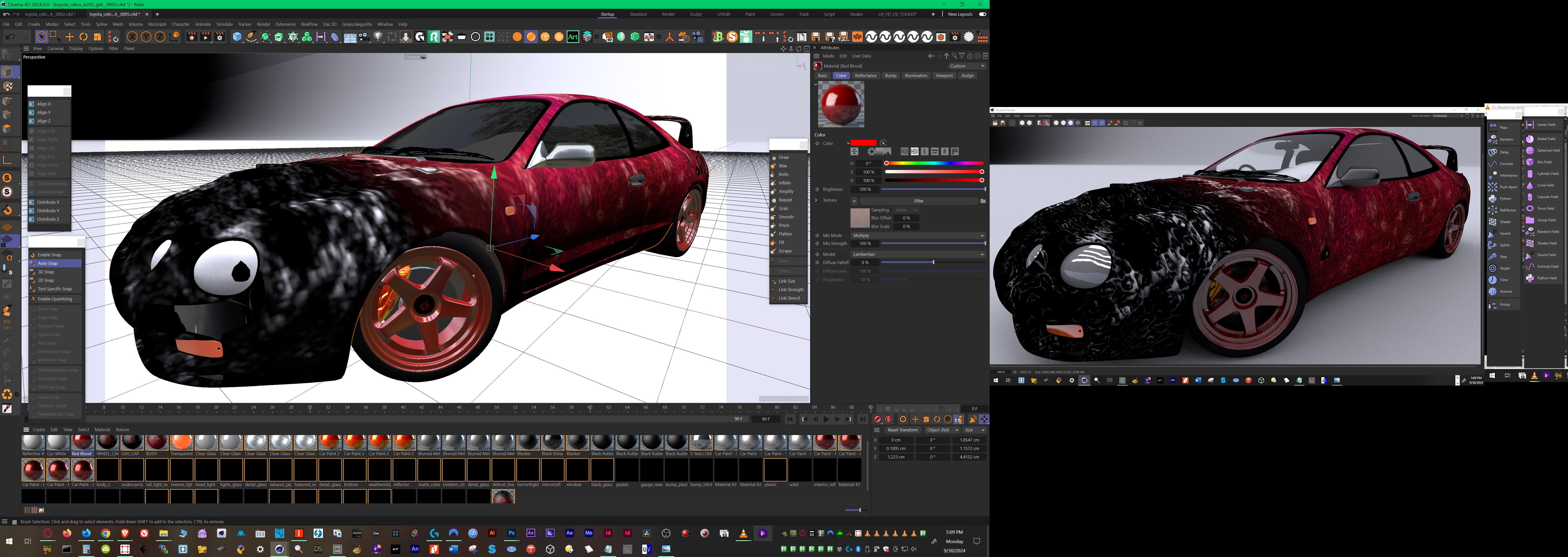Screen dimensions: 1568x557
Task: Toggle Enable Snap option
Action: coord(49,255)
